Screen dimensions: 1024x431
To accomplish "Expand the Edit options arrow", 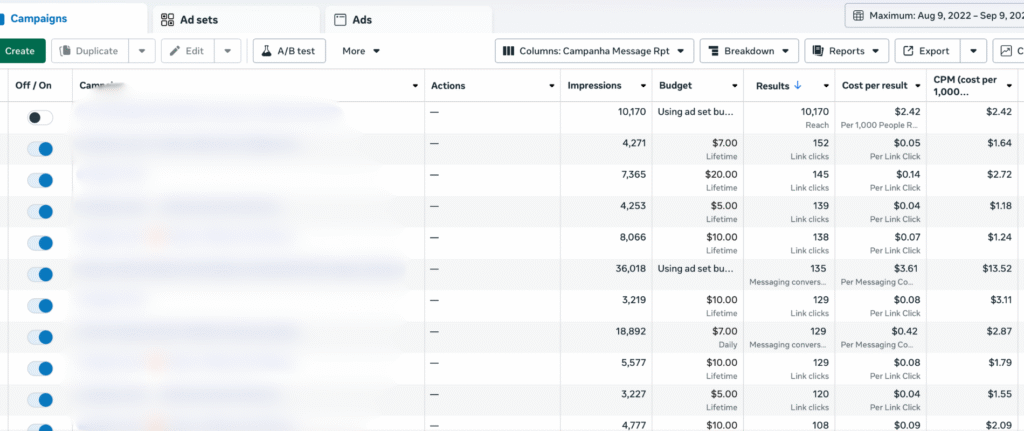I will pyautogui.click(x=229, y=51).
